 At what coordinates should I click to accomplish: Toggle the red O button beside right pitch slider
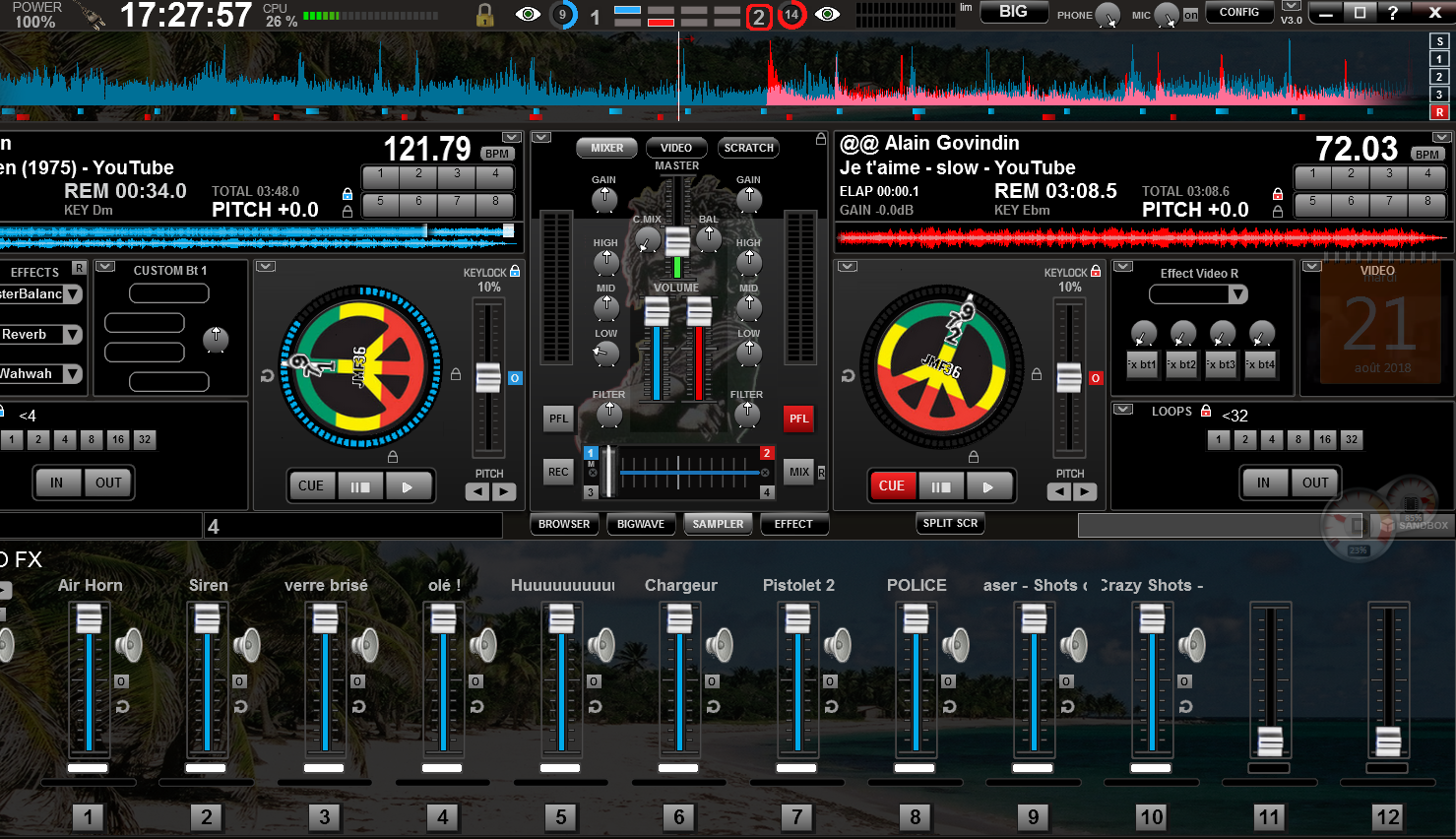tap(1095, 378)
